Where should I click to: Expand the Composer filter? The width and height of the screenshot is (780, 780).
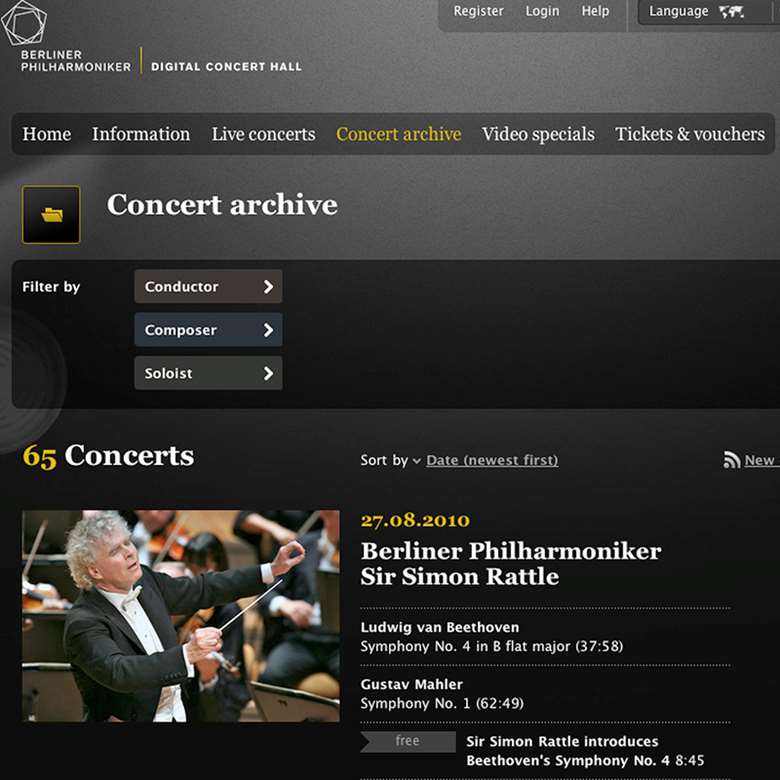point(208,330)
